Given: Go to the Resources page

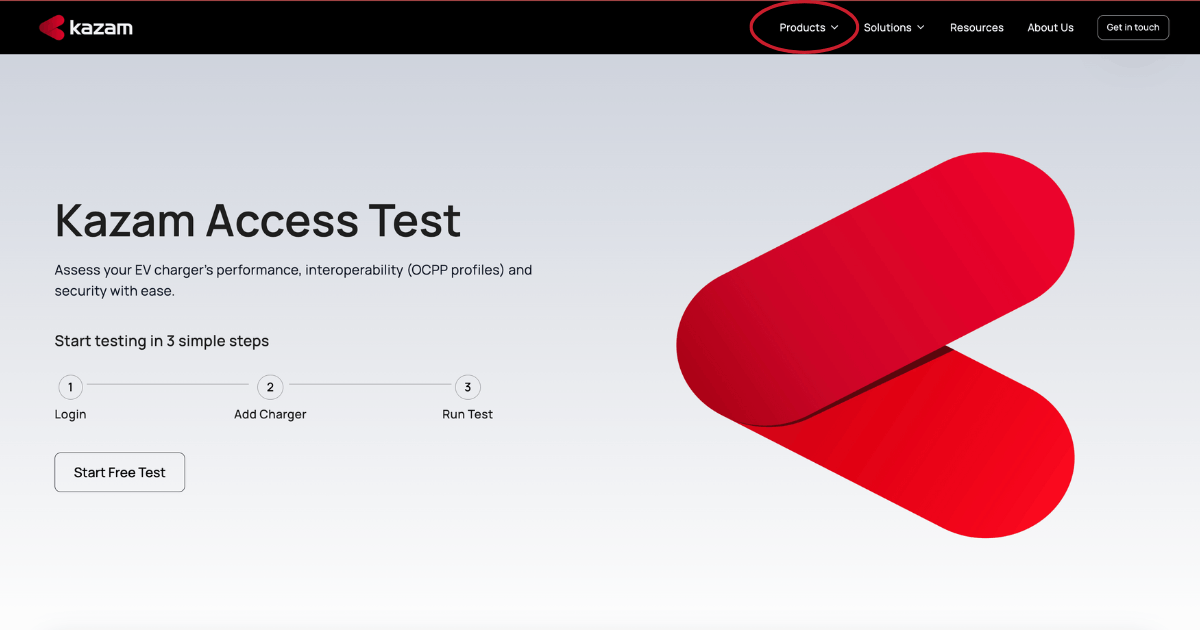Looking at the screenshot, I should 976,28.
